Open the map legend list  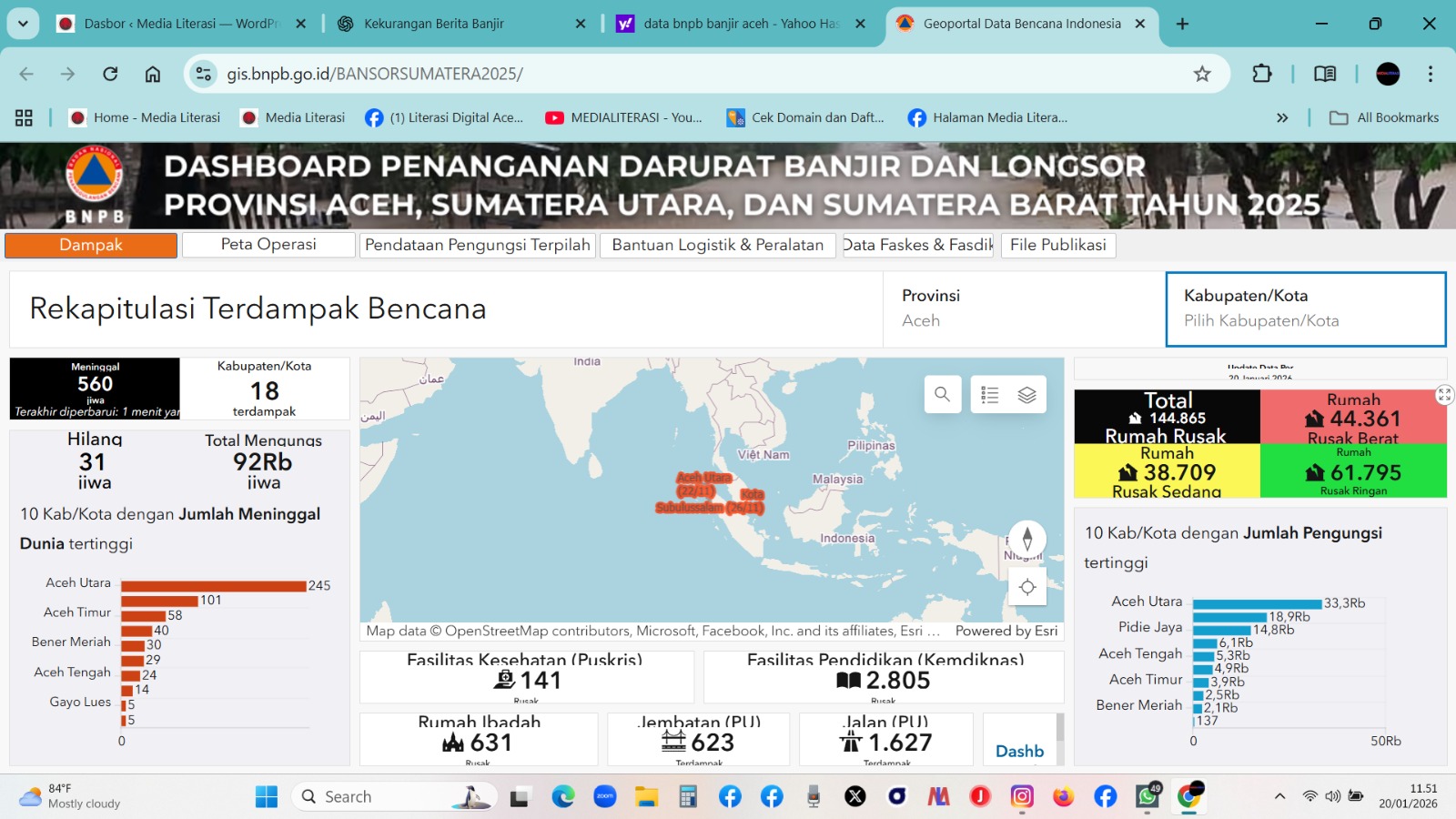pyautogui.click(x=990, y=394)
